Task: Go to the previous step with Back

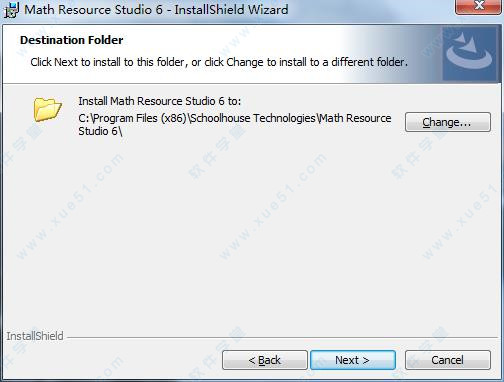Action: 265,360
